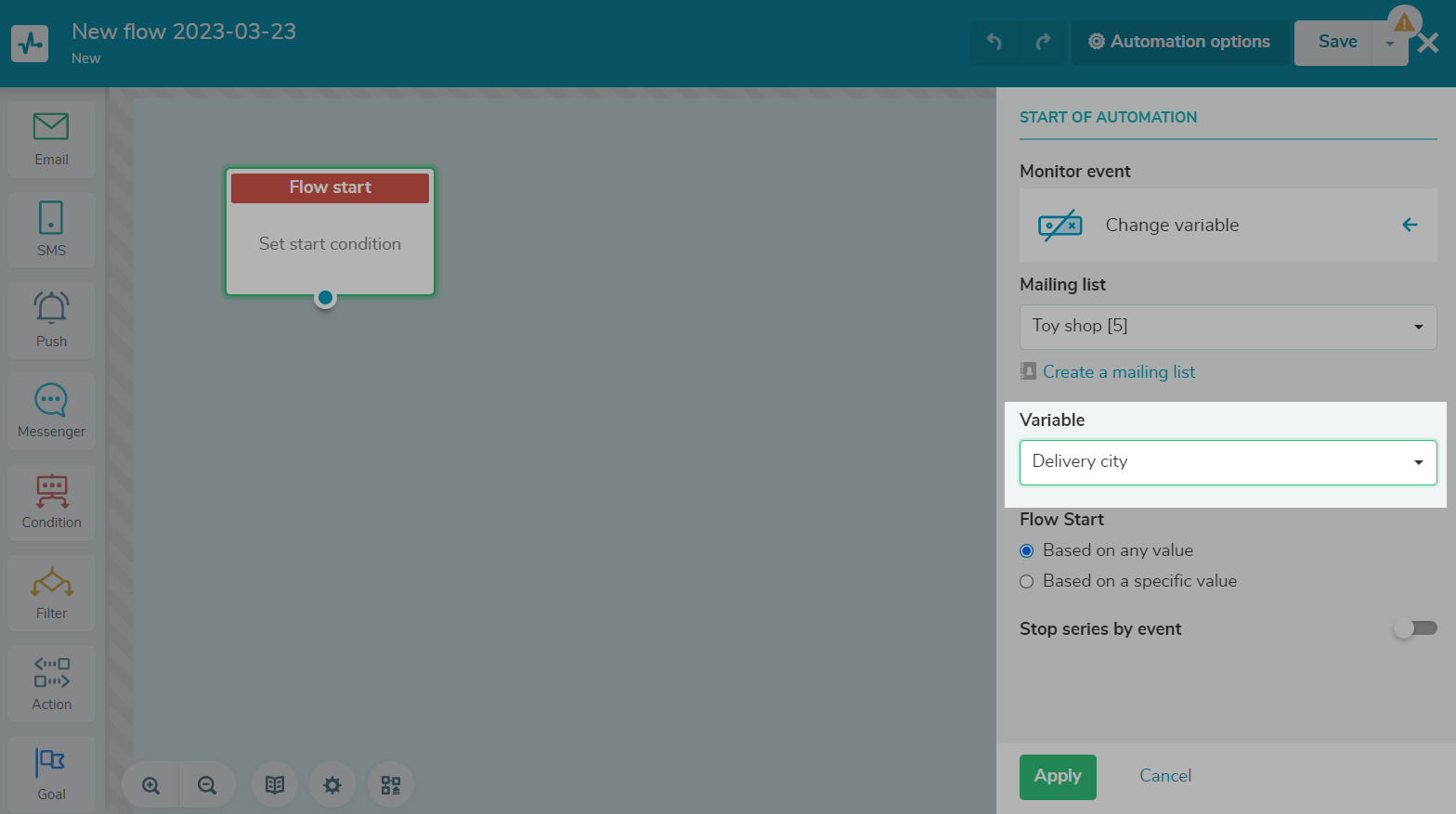This screenshot has height=814, width=1456.
Task: Expand the Save button dropdown arrow
Action: [x=1390, y=44]
